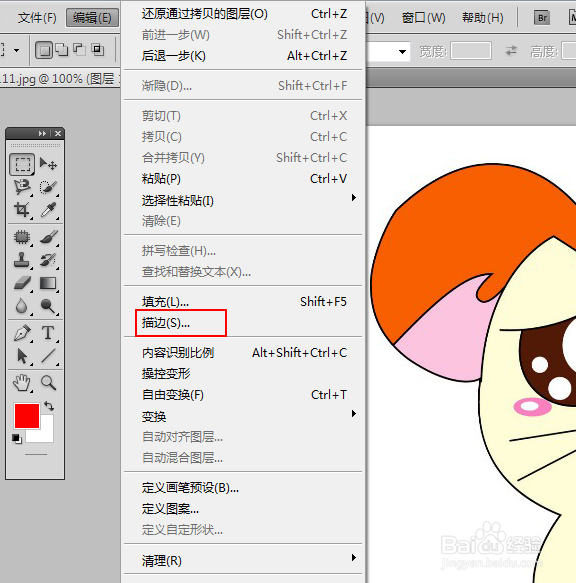Close the open Edit menu
This screenshot has height=583, width=576.
tap(92, 17)
